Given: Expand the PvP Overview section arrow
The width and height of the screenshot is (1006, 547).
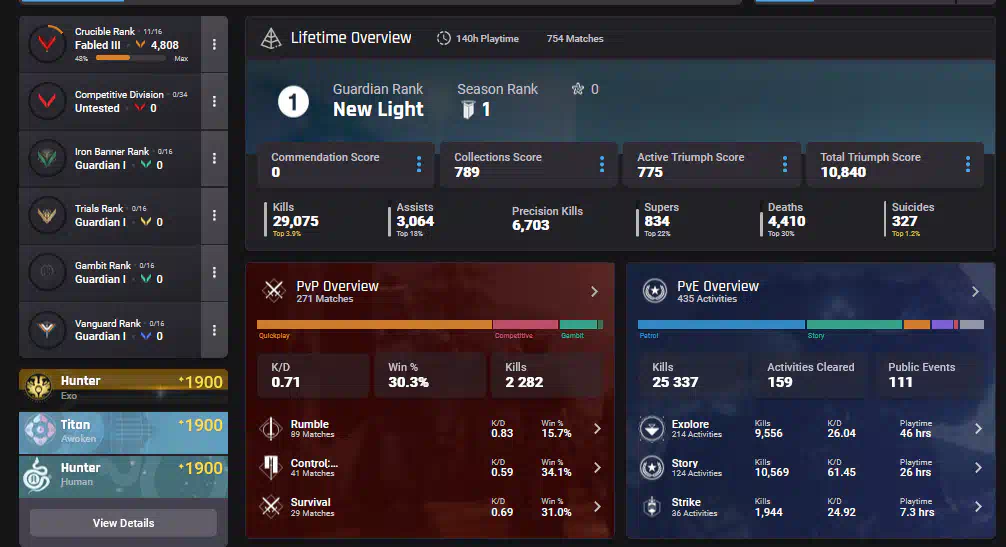Looking at the screenshot, I should [x=594, y=292].
